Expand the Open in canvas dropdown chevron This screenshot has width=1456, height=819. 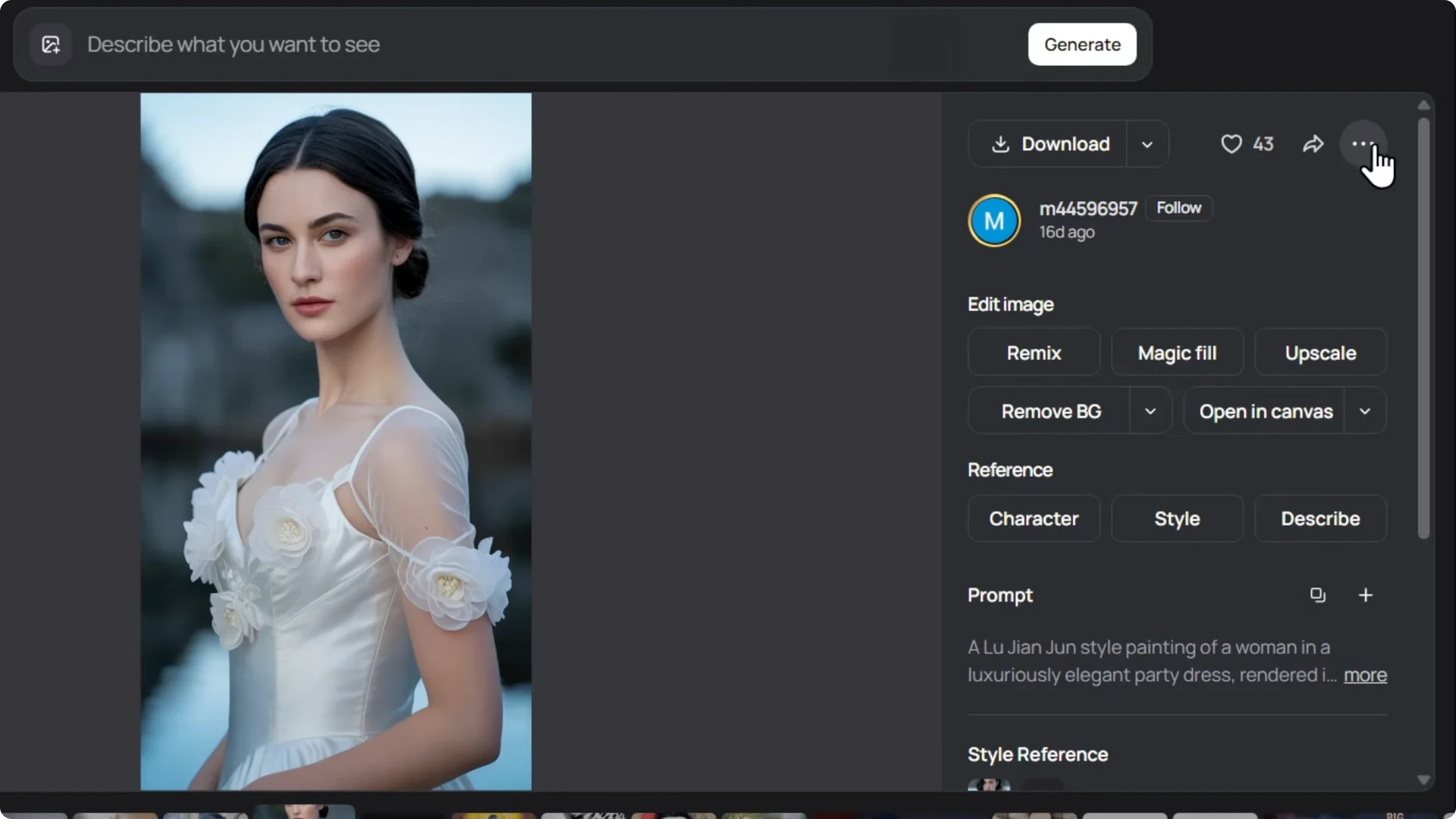point(1365,411)
